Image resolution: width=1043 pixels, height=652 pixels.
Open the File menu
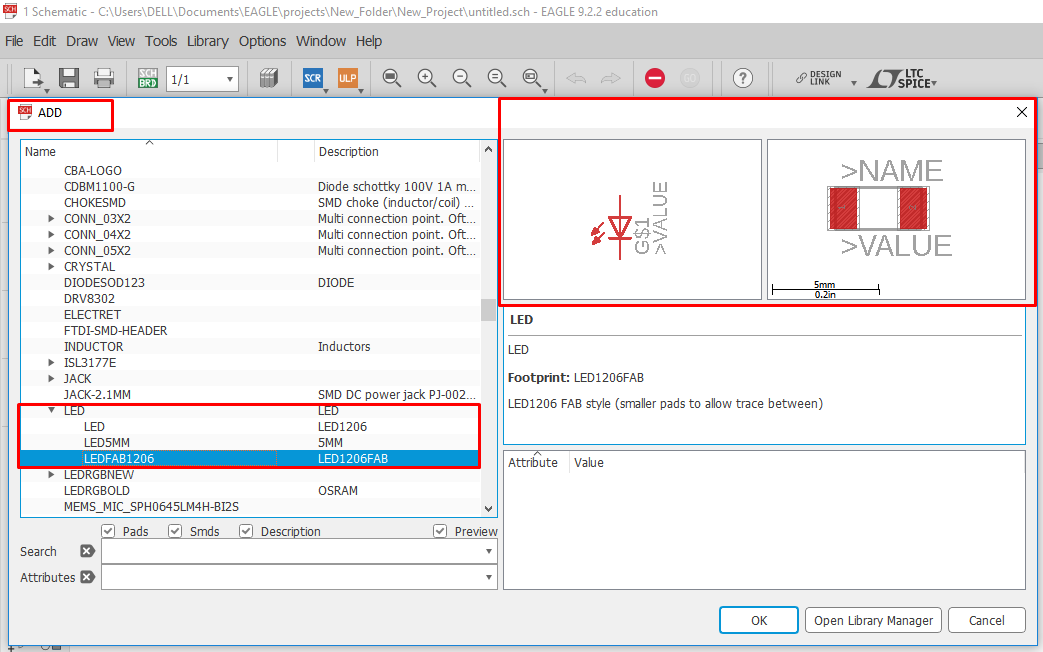(x=14, y=41)
